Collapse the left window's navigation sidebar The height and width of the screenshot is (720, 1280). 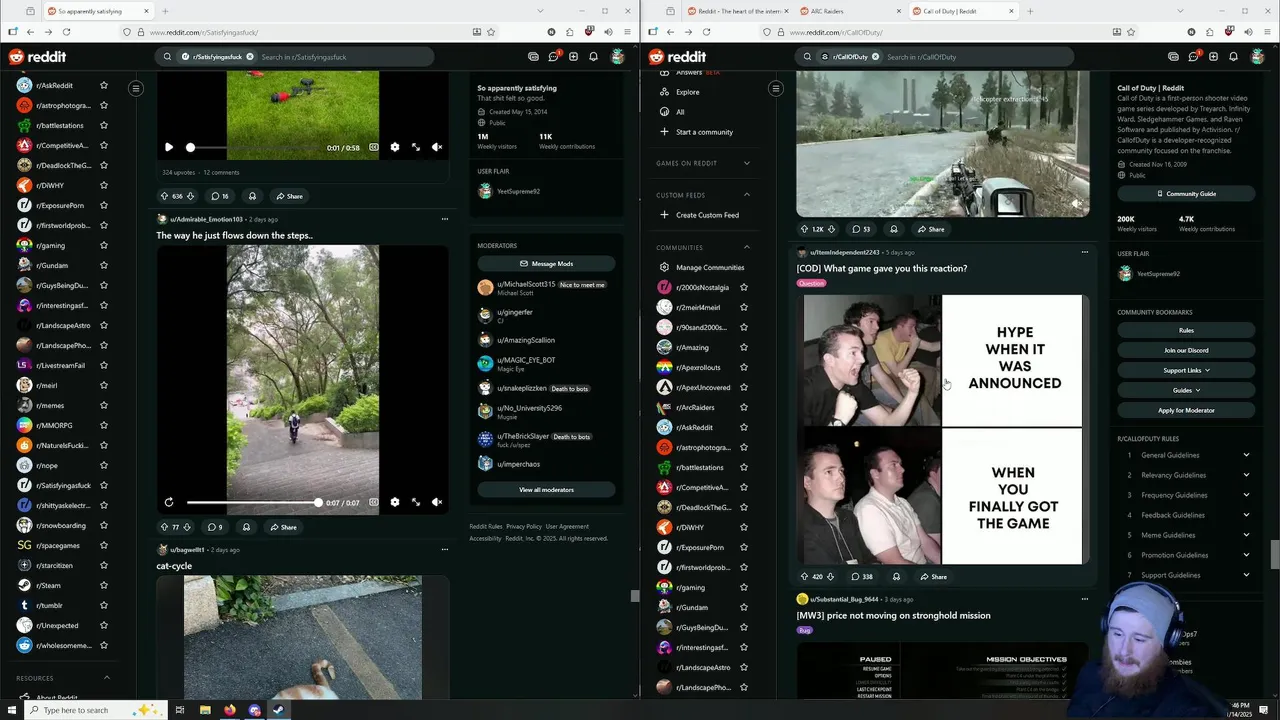[136, 89]
